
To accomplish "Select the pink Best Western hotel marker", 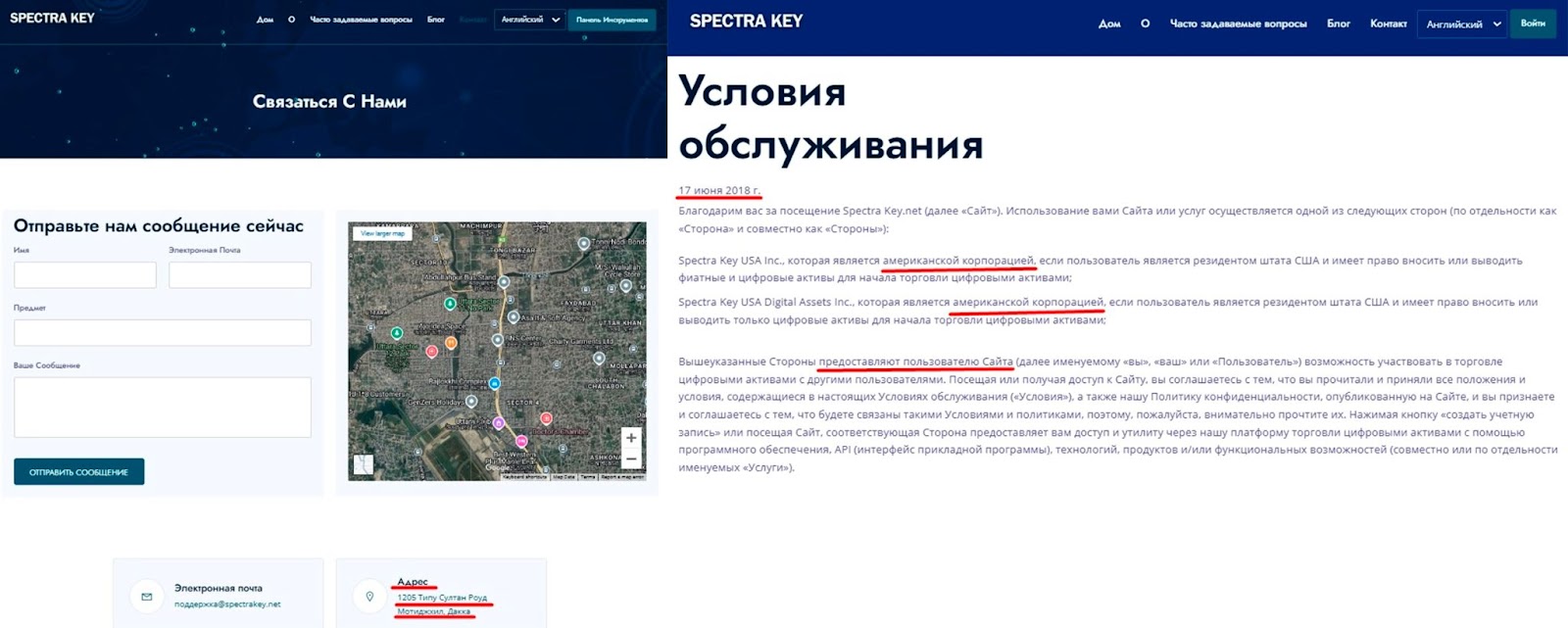I will (x=521, y=442).
